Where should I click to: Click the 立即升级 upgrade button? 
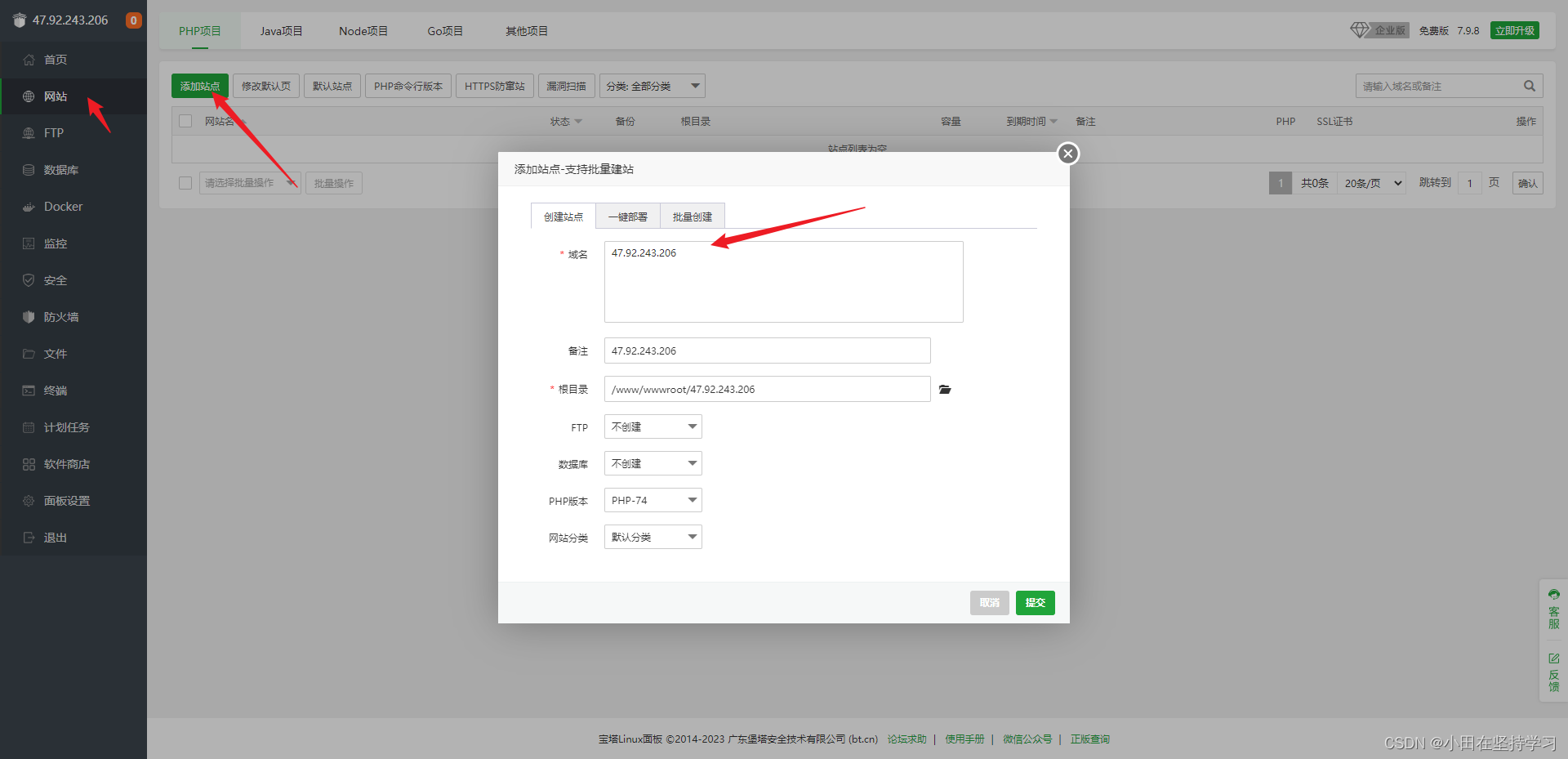point(1515,30)
